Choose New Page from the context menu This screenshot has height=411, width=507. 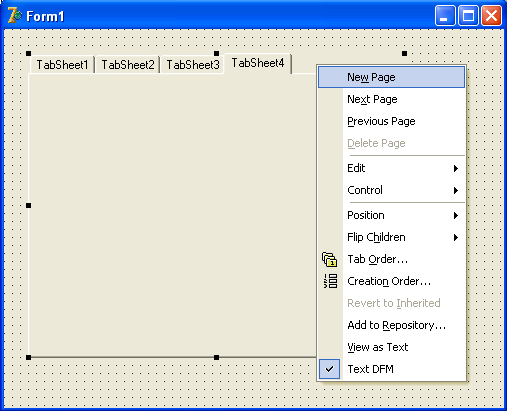click(391, 77)
